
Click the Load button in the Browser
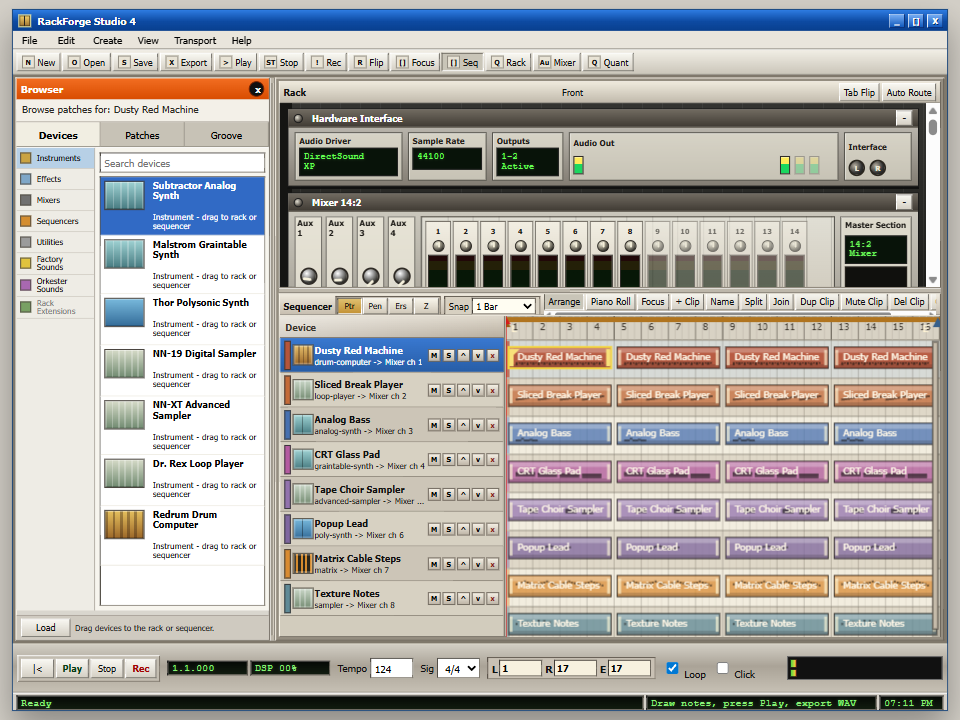click(45, 628)
